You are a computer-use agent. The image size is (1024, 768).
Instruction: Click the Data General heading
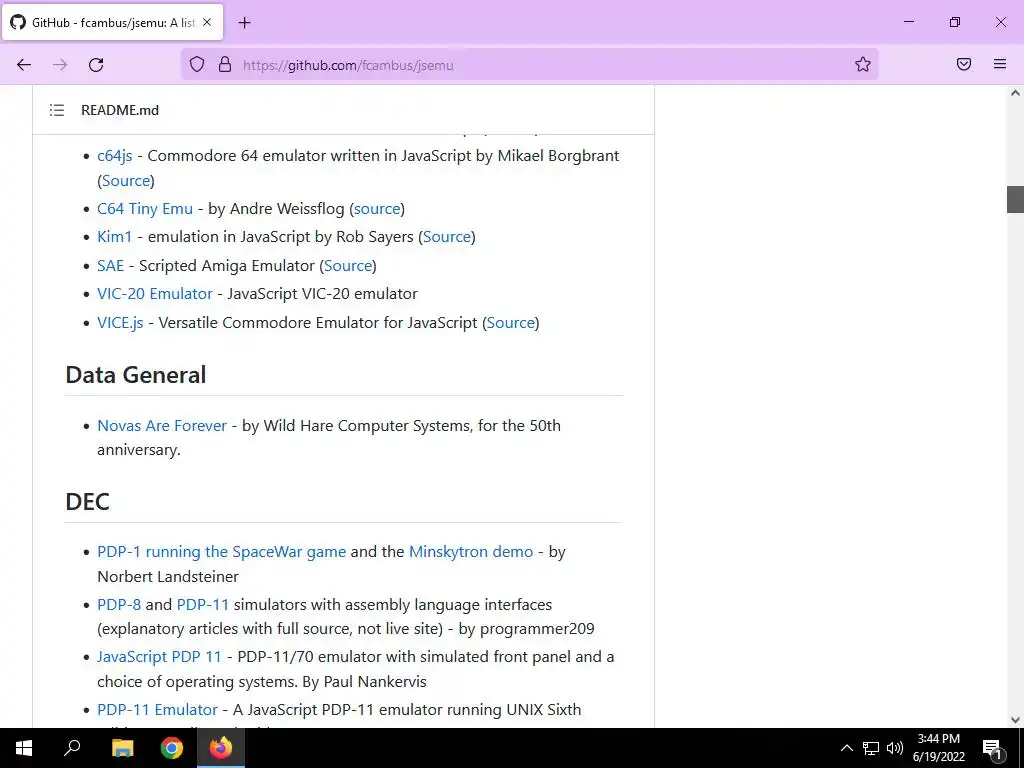tap(136, 375)
